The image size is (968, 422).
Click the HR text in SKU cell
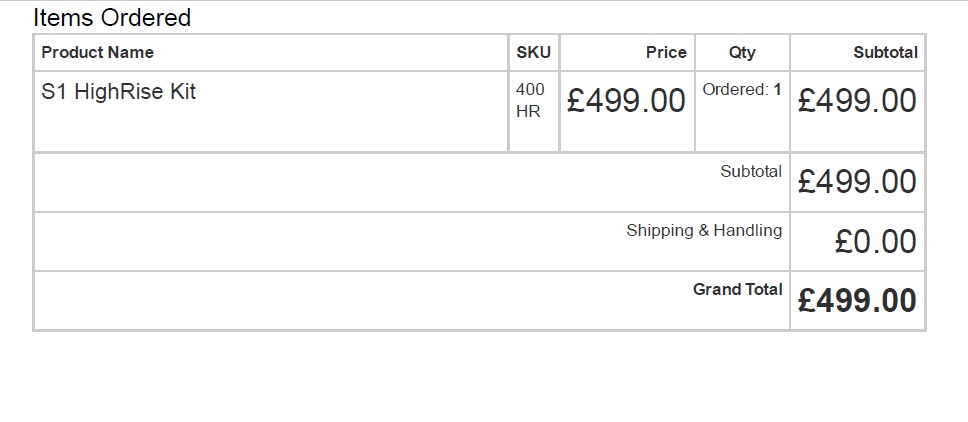(x=528, y=111)
